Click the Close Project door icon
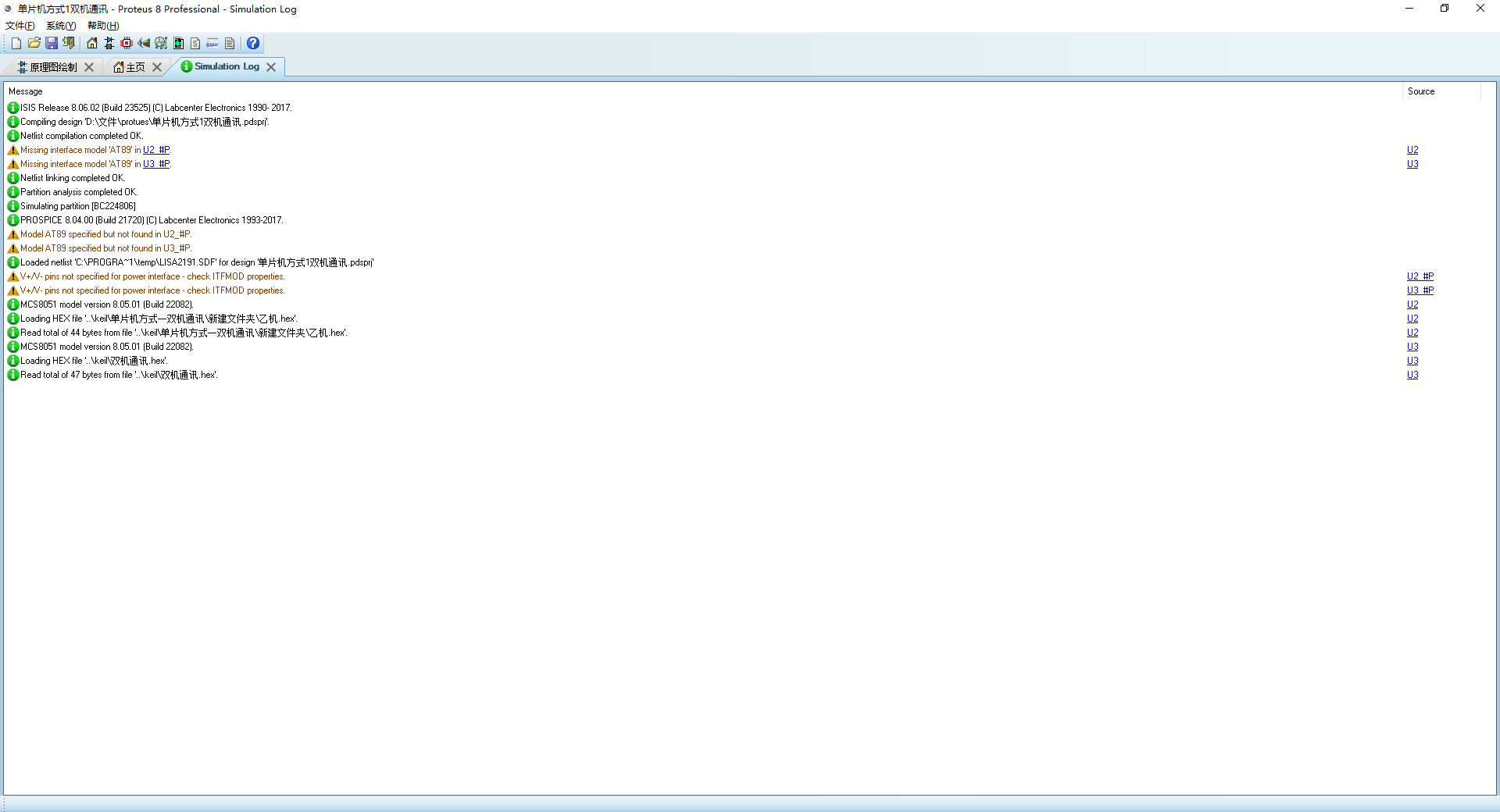The height and width of the screenshot is (812, 1500). [x=69, y=44]
